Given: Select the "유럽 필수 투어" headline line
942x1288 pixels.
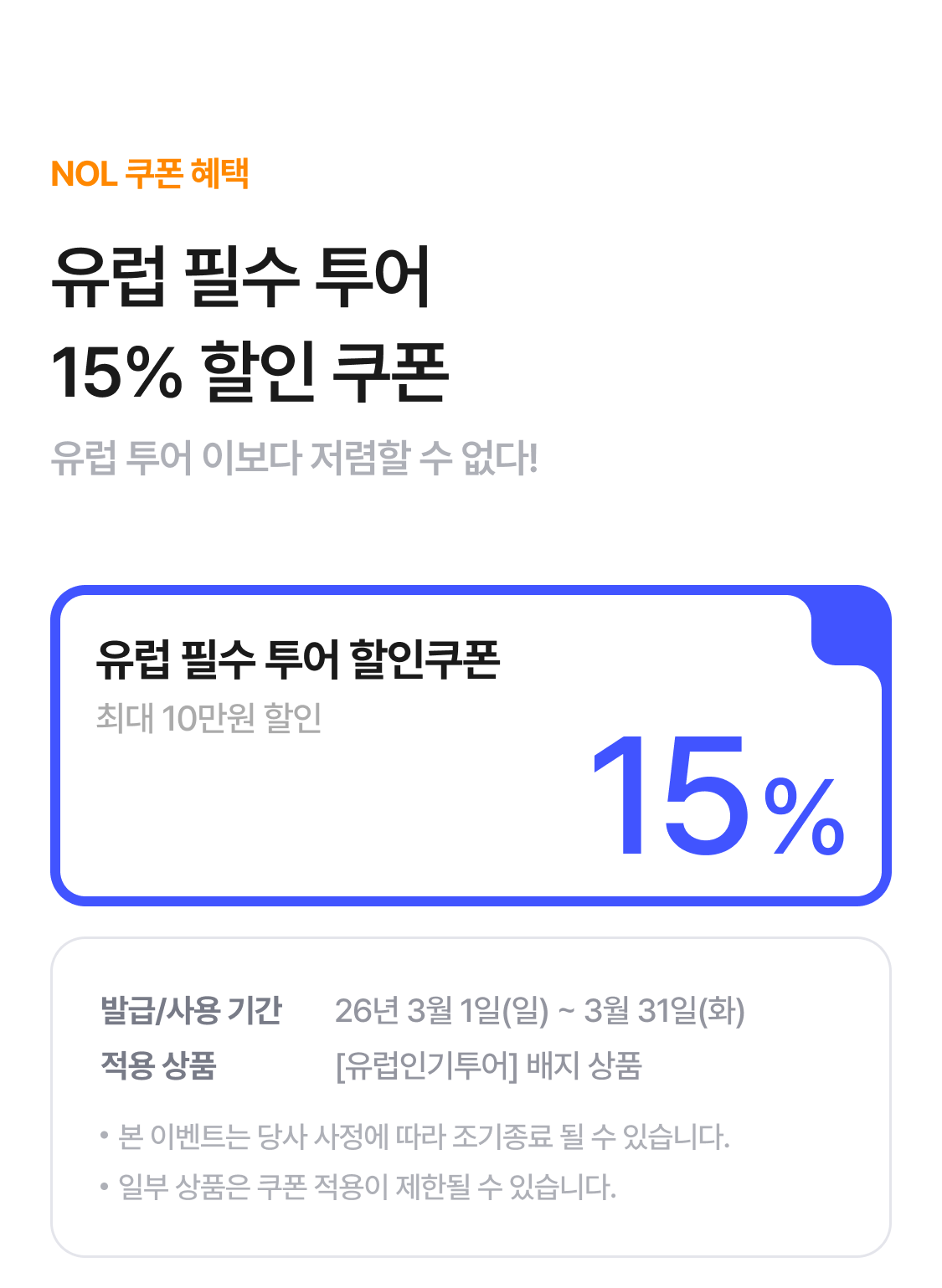Looking at the screenshot, I should click(241, 276).
